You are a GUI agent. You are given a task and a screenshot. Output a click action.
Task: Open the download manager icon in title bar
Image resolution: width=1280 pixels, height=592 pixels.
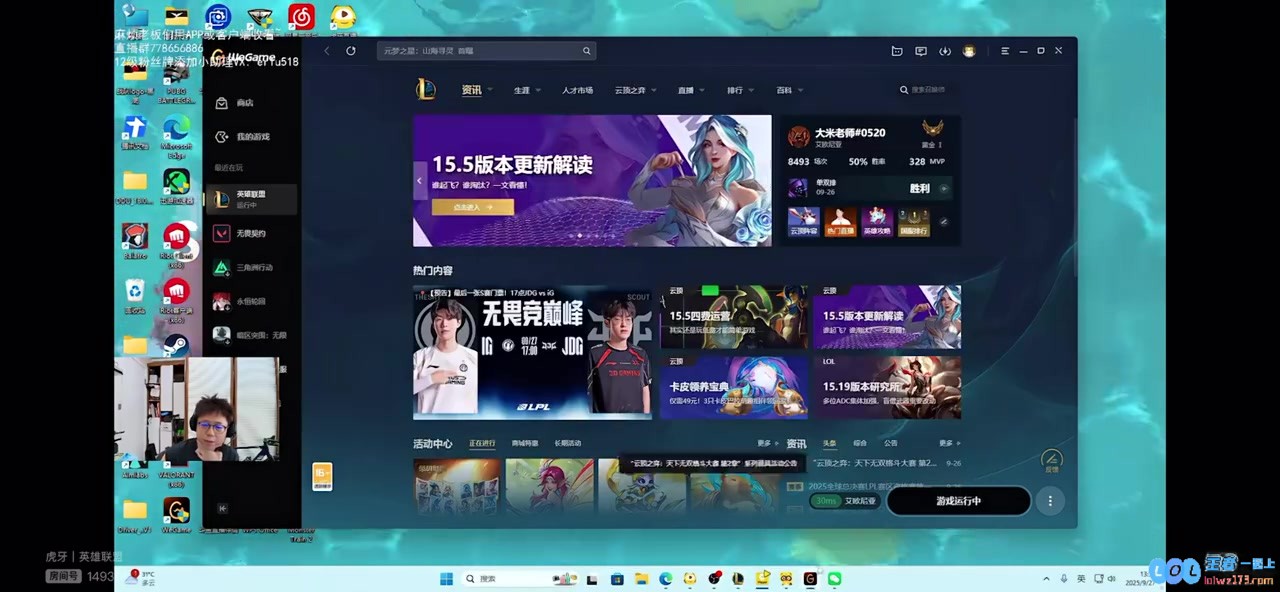[945, 51]
